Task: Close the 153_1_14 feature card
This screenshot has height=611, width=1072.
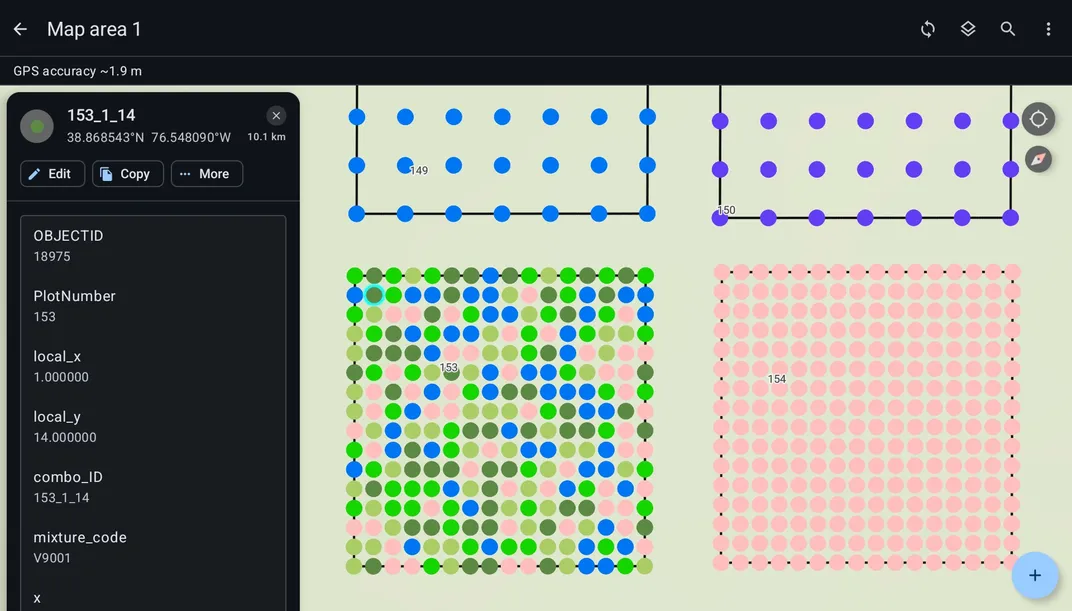Action: (x=276, y=114)
